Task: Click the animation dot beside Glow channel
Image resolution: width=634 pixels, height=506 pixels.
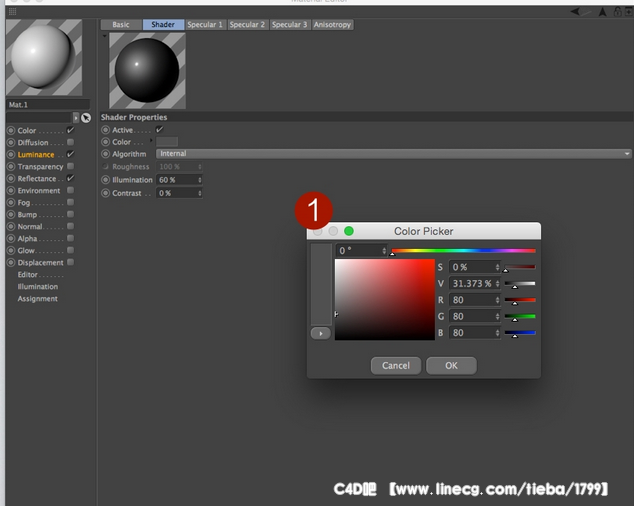Action: (11, 250)
